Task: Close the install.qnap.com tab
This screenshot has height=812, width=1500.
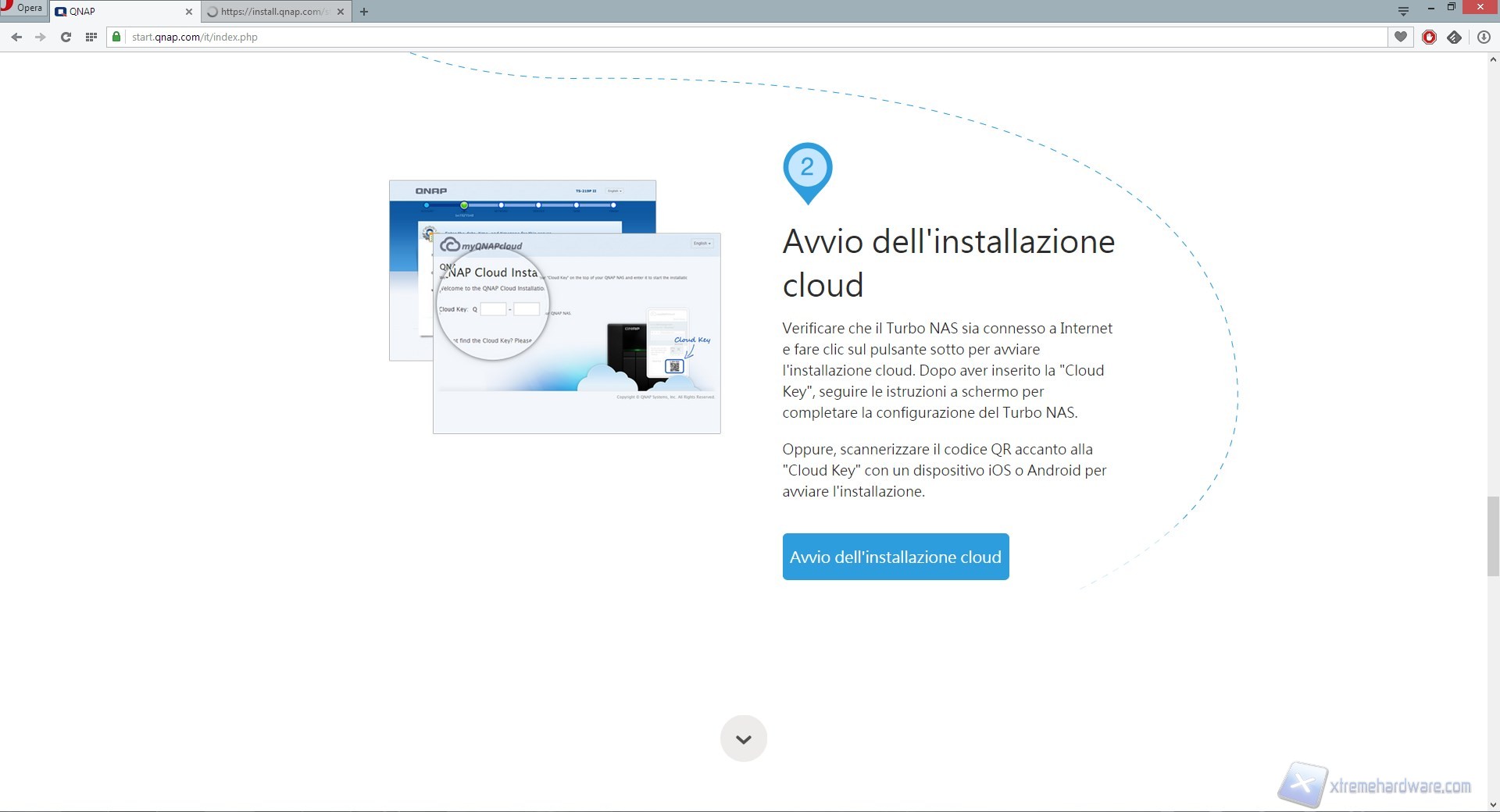Action: [340, 12]
